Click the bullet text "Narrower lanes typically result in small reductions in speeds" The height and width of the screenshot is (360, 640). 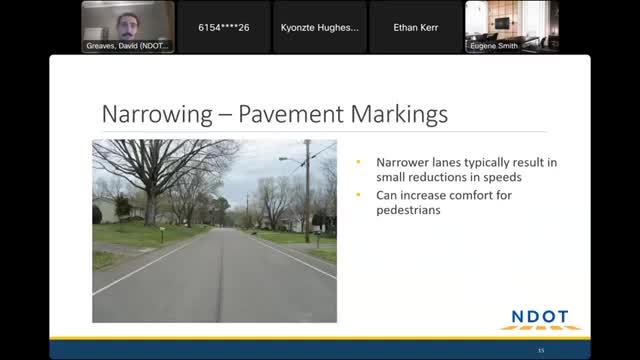click(467, 169)
